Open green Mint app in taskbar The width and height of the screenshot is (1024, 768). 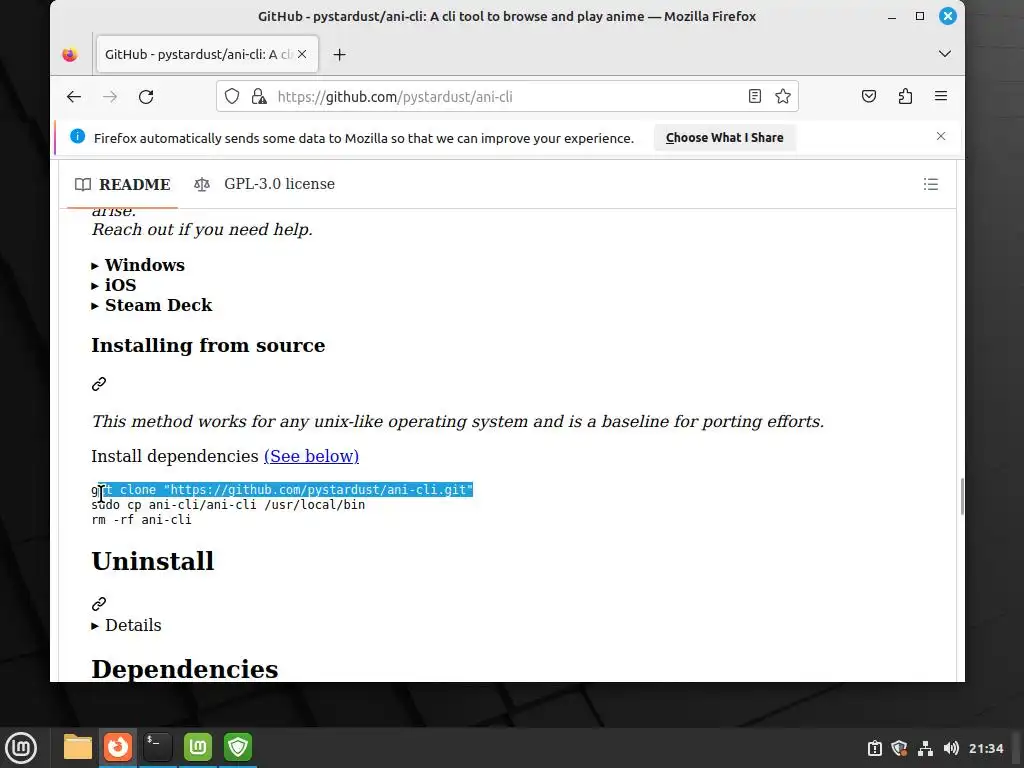(x=198, y=748)
